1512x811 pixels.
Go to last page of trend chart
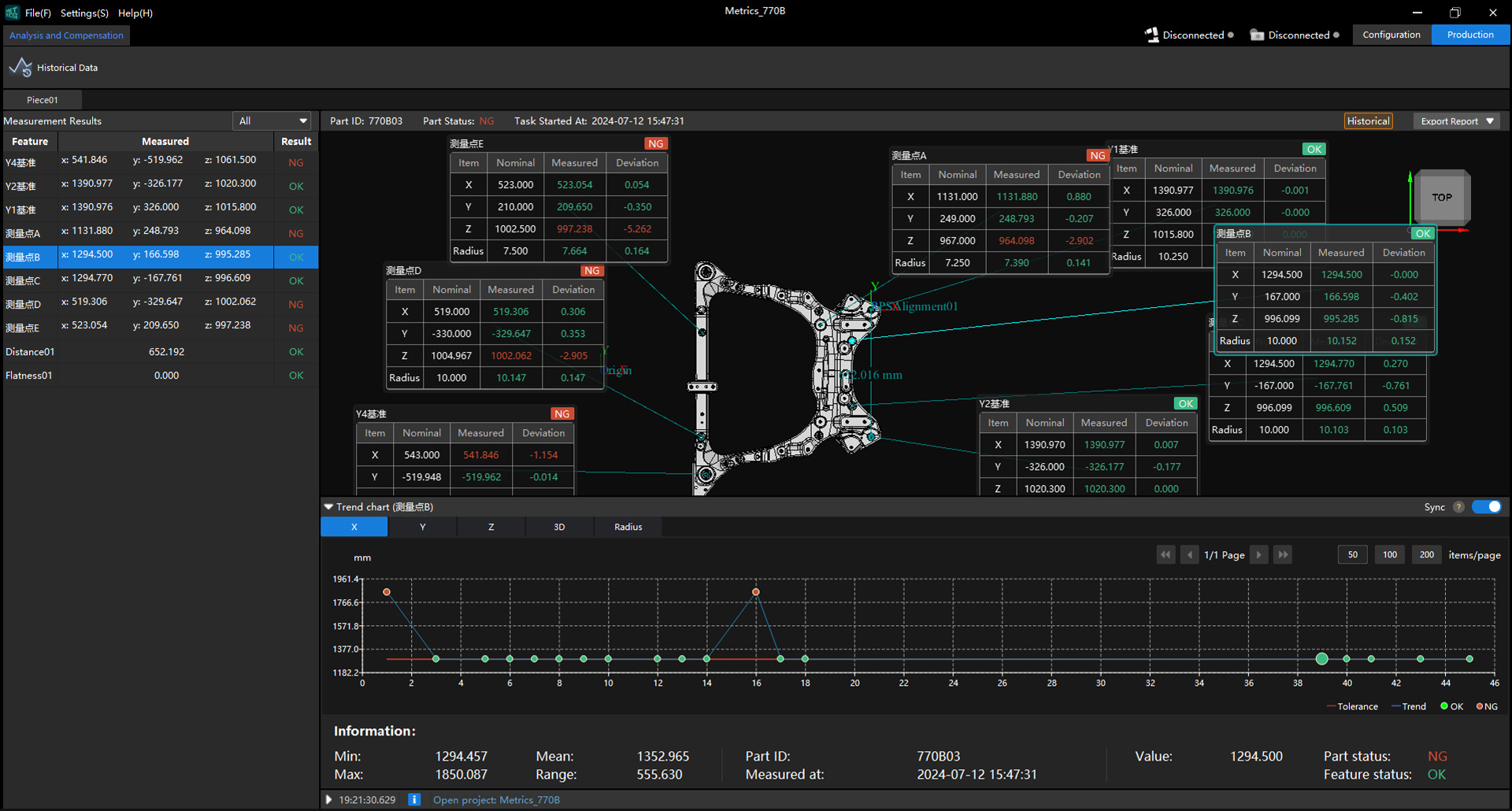[1283, 554]
